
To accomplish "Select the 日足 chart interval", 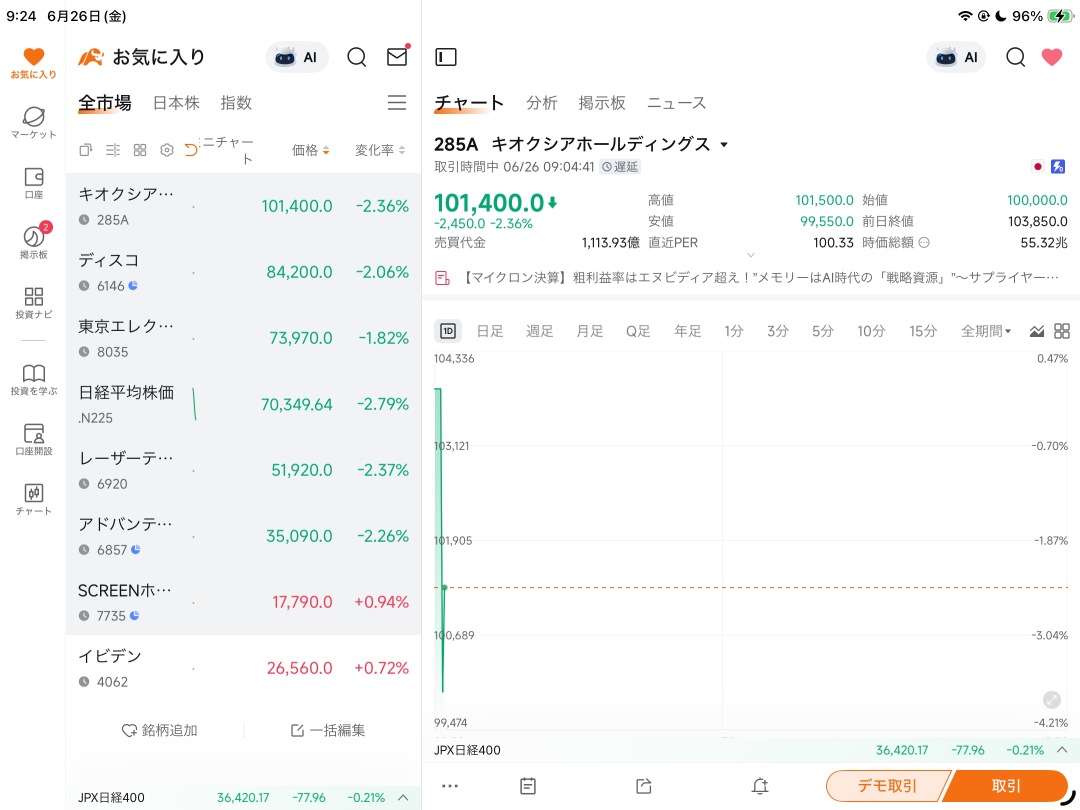I will [x=490, y=331].
